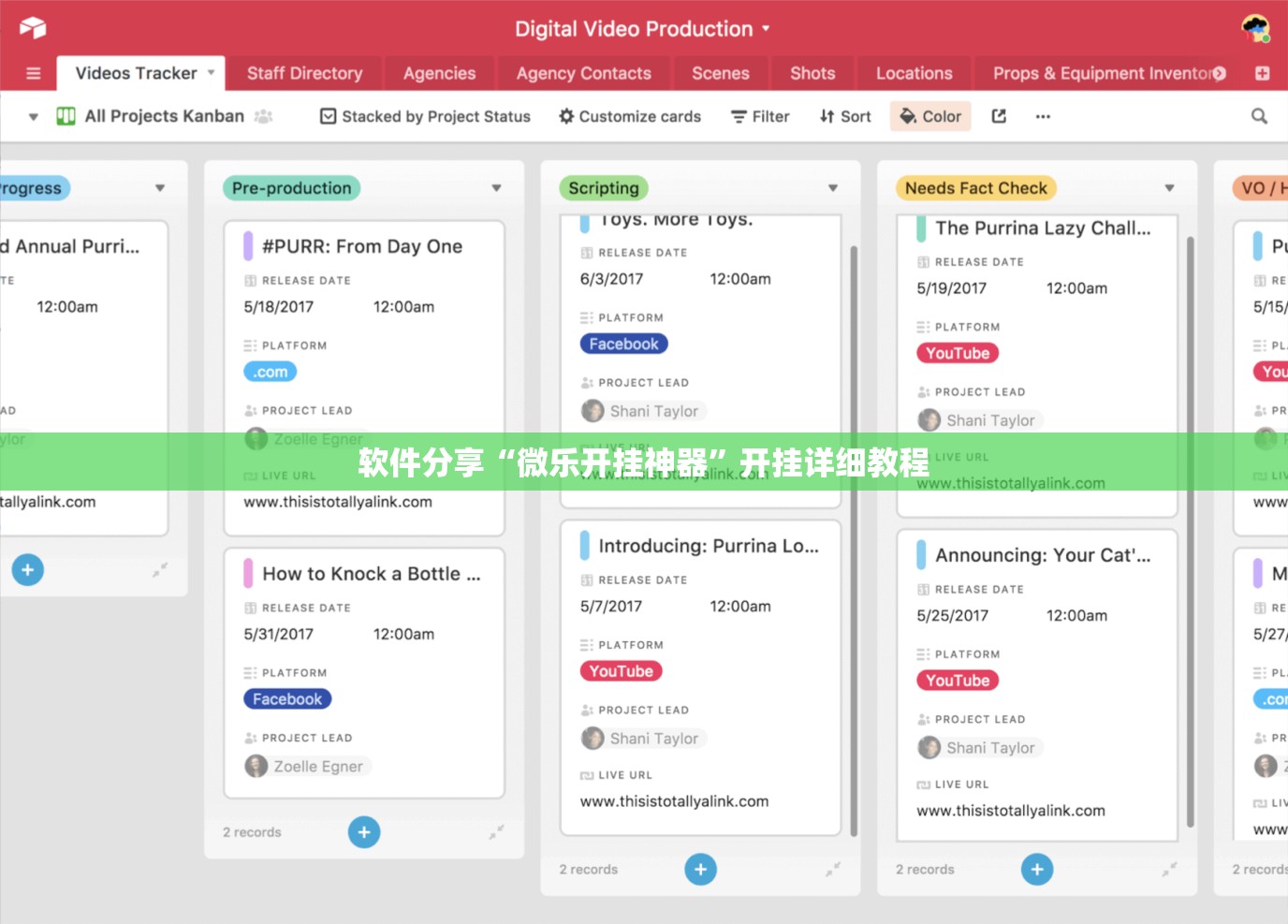Image resolution: width=1288 pixels, height=924 pixels.
Task: Click the All Projects Kanban view name
Action: pyautogui.click(x=165, y=116)
